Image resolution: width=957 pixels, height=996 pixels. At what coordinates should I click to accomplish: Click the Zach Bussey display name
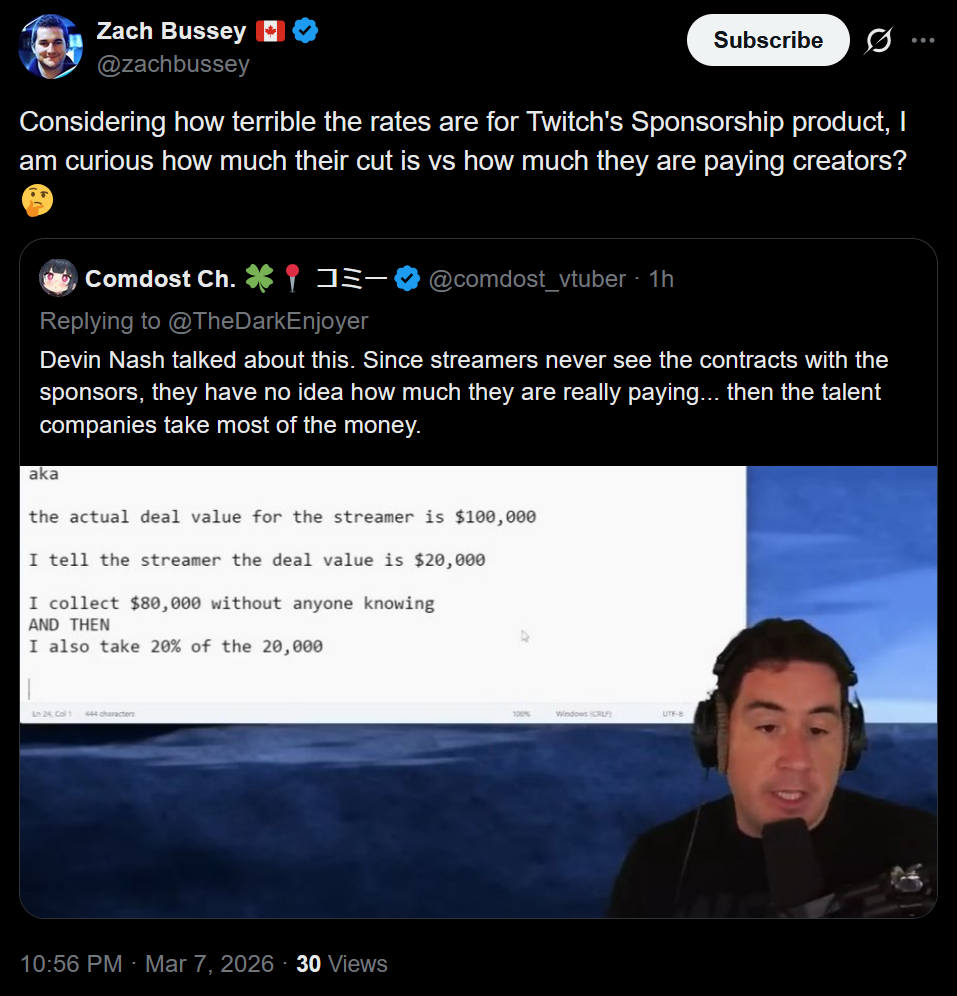[171, 31]
